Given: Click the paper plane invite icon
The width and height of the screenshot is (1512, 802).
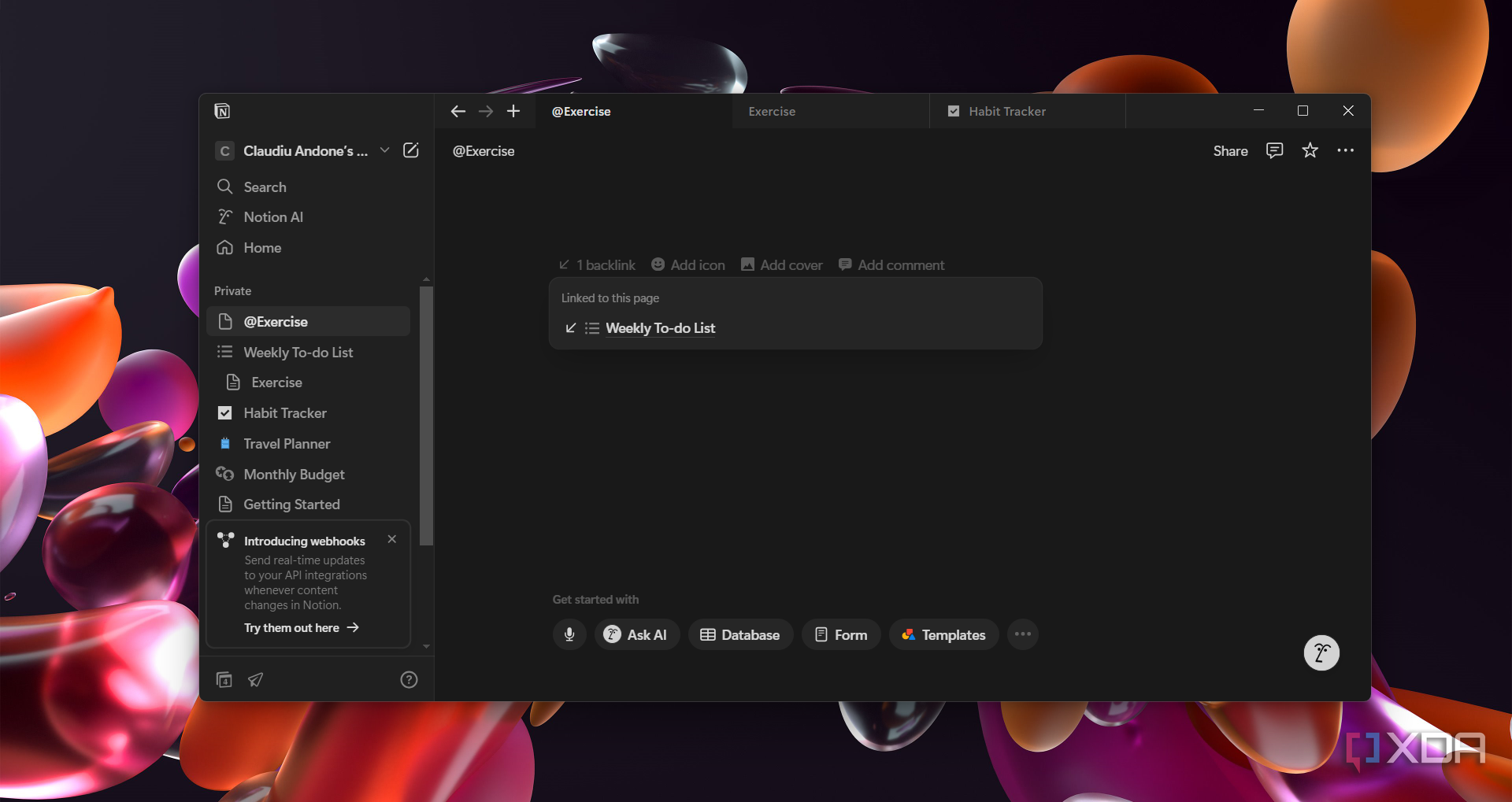Looking at the screenshot, I should click(x=256, y=679).
